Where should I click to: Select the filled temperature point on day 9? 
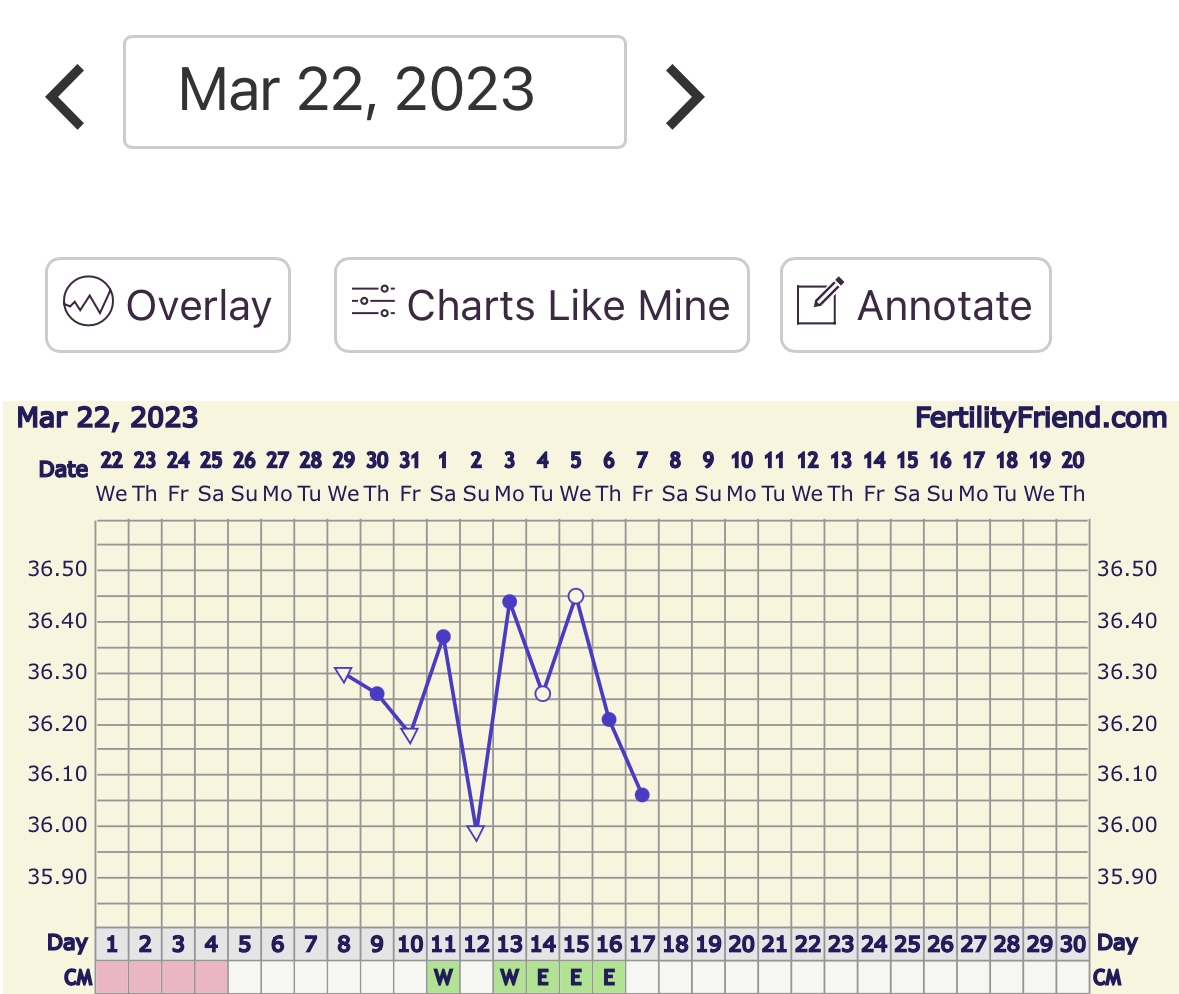tap(377, 693)
